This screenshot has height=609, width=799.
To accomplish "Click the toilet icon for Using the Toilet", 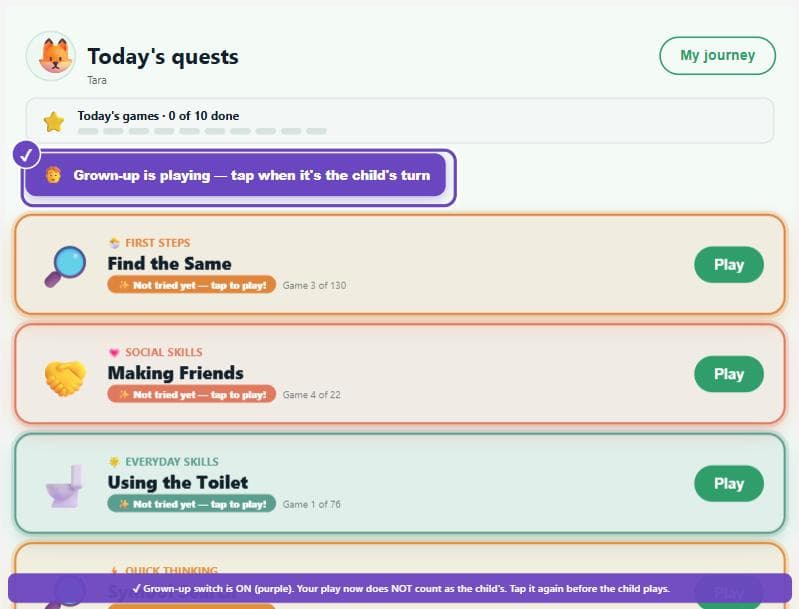I will click(x=65, y=486).
